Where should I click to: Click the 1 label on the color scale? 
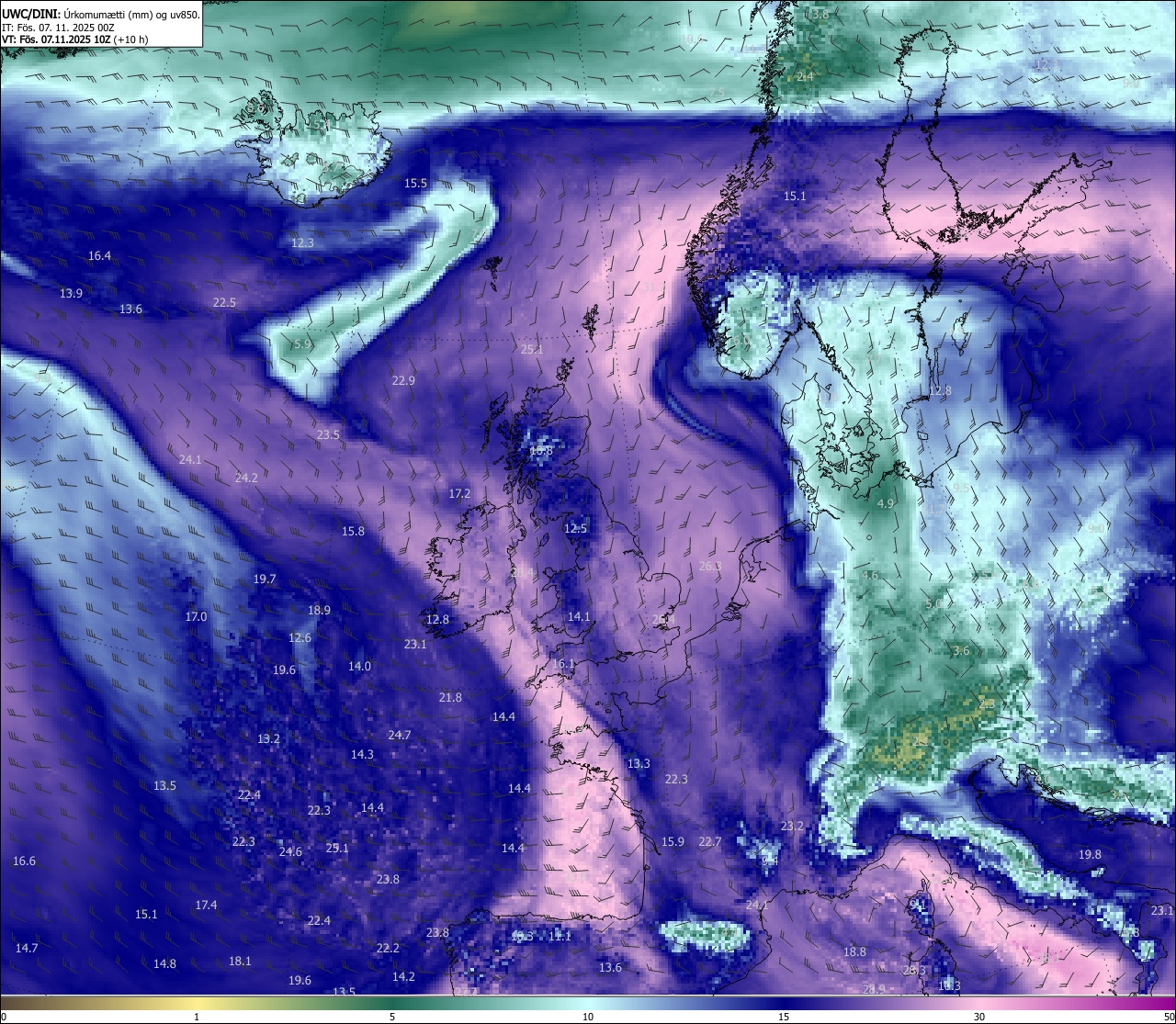point(197,1017)
